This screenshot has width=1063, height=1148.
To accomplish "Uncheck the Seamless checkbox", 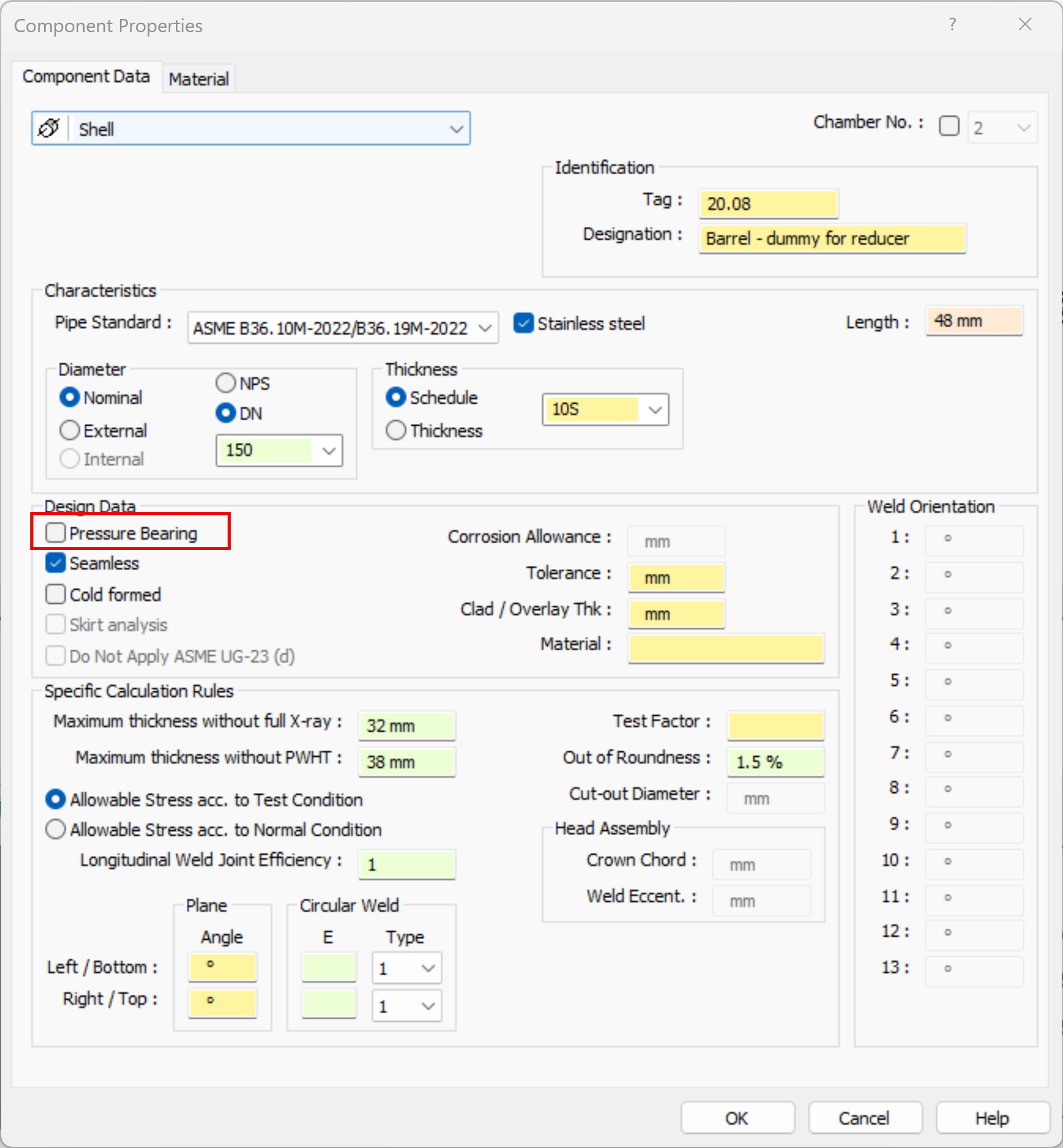I will click(x=55, y=563).
